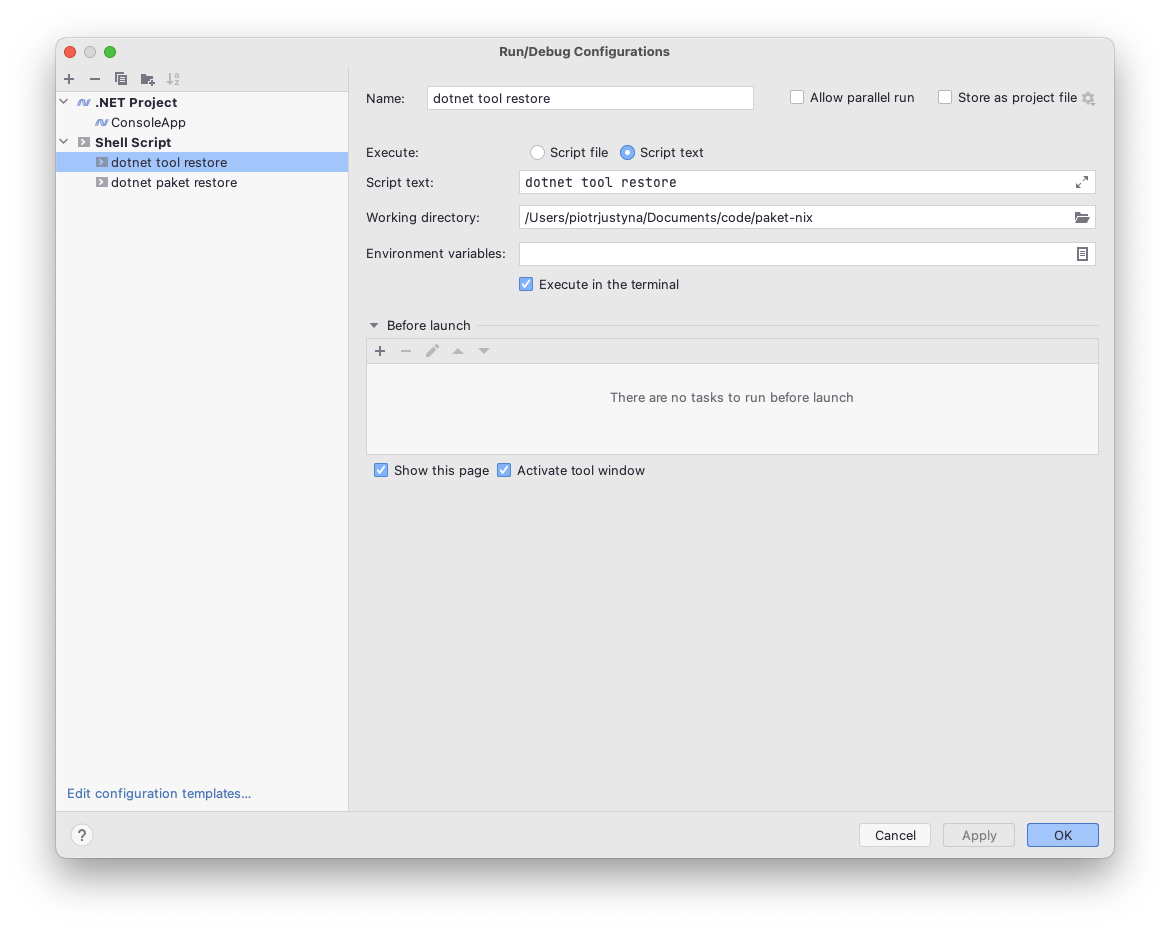Add a new run configuration
The image size is (1170, 932).
click(69, 78)
